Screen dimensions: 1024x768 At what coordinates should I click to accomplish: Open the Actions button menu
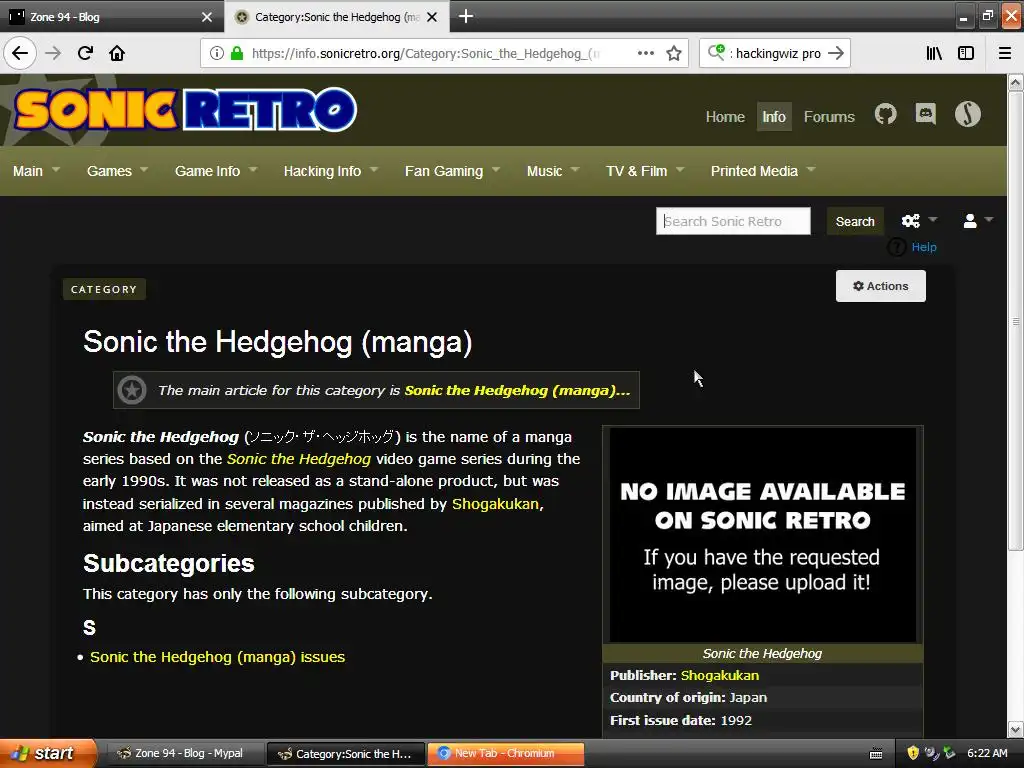[x=880, y=286]
